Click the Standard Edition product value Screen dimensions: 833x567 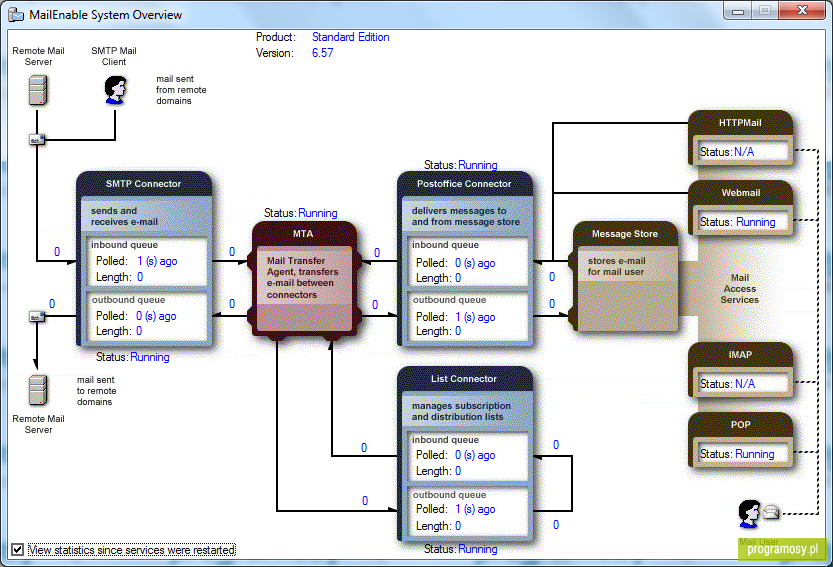pyautogui.click(x=351, y=37)
